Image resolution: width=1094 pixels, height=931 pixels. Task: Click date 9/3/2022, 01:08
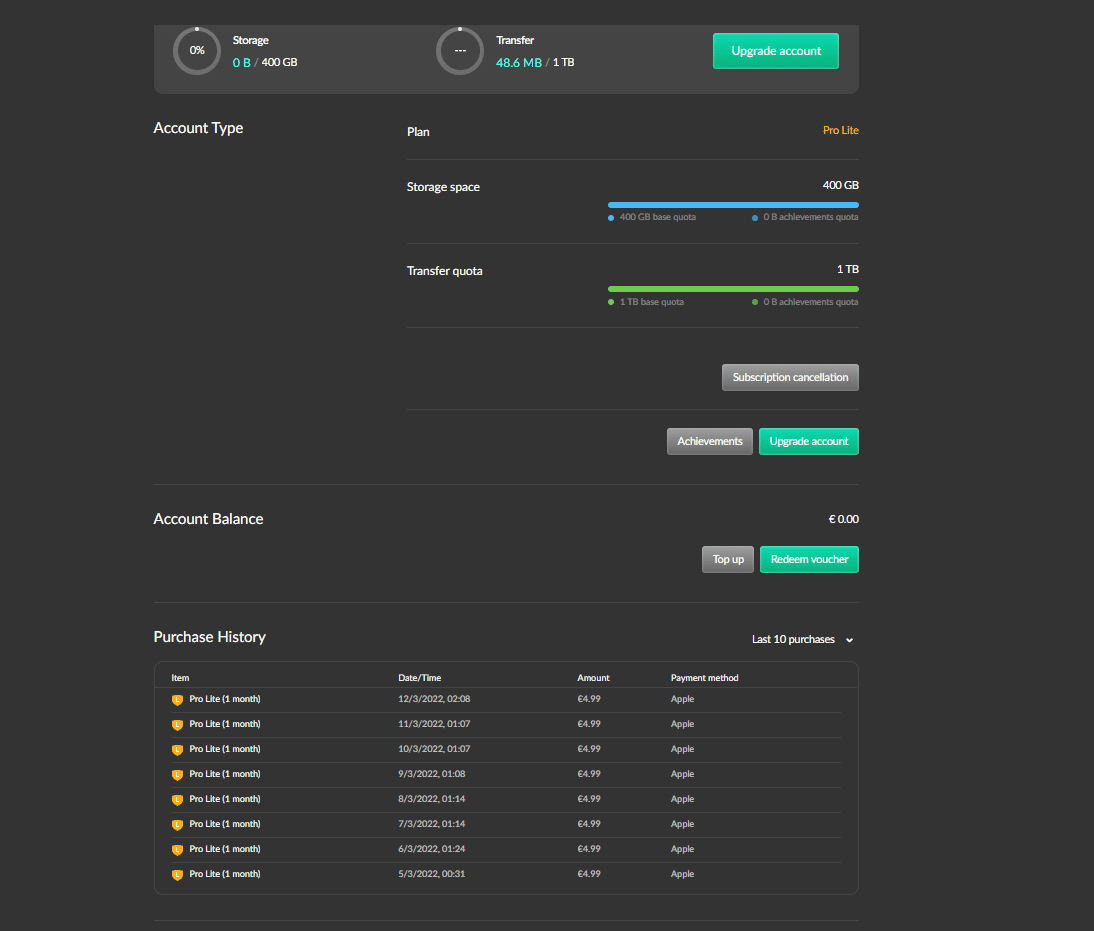[x=431, y=774]
